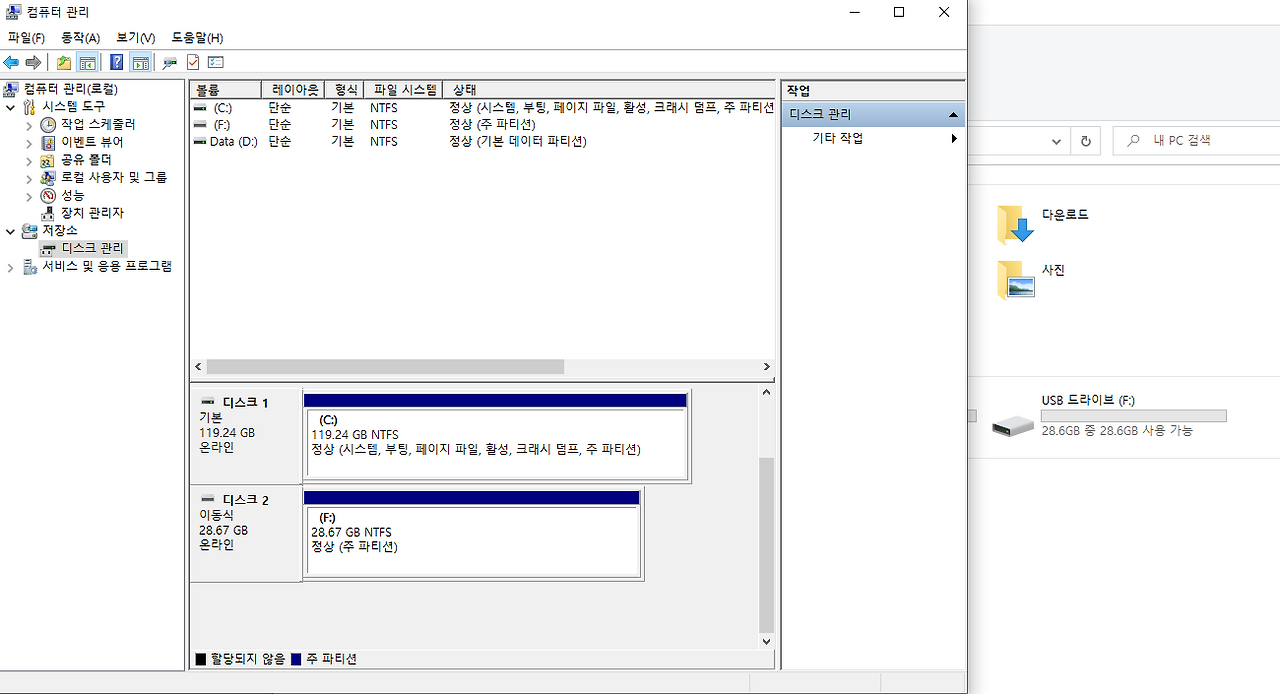Click the 파일 시스템 column header
Screen dimensions: 1280x694
402,90
